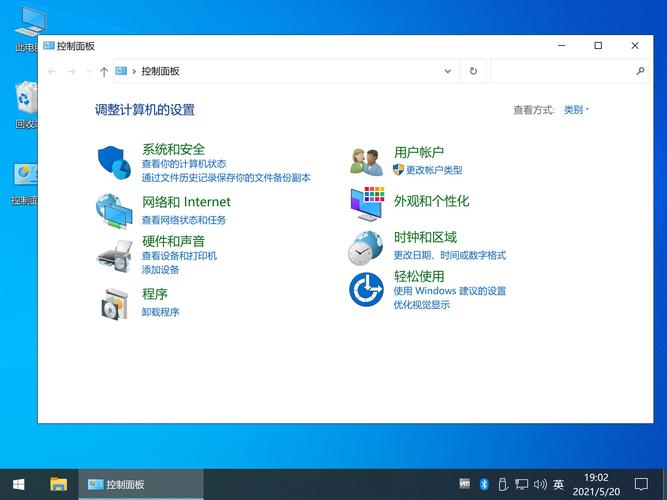
Task: Open the recent locations dropdown arrow
Action: [x=88, y=71]
